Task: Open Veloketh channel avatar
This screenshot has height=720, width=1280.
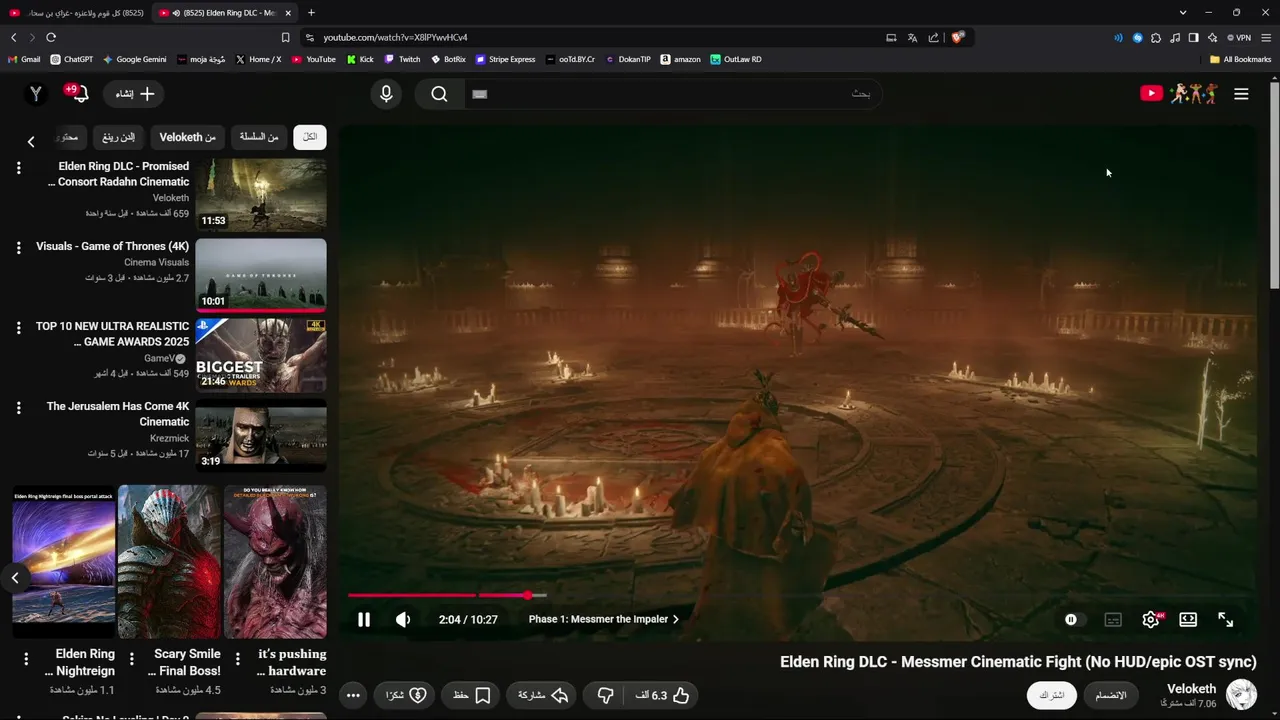Action: click(1241, 695)
